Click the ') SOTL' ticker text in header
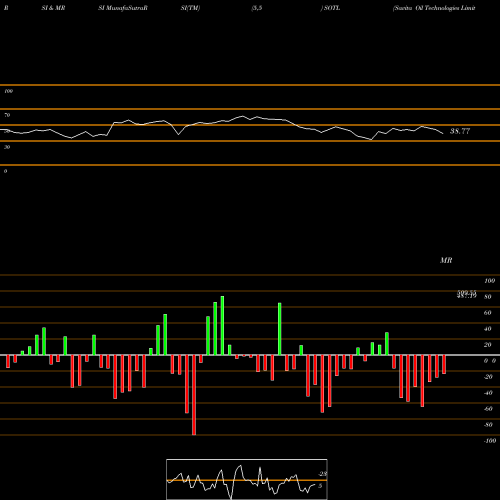Viewport: 500px width, 500px height. (330, 8)
